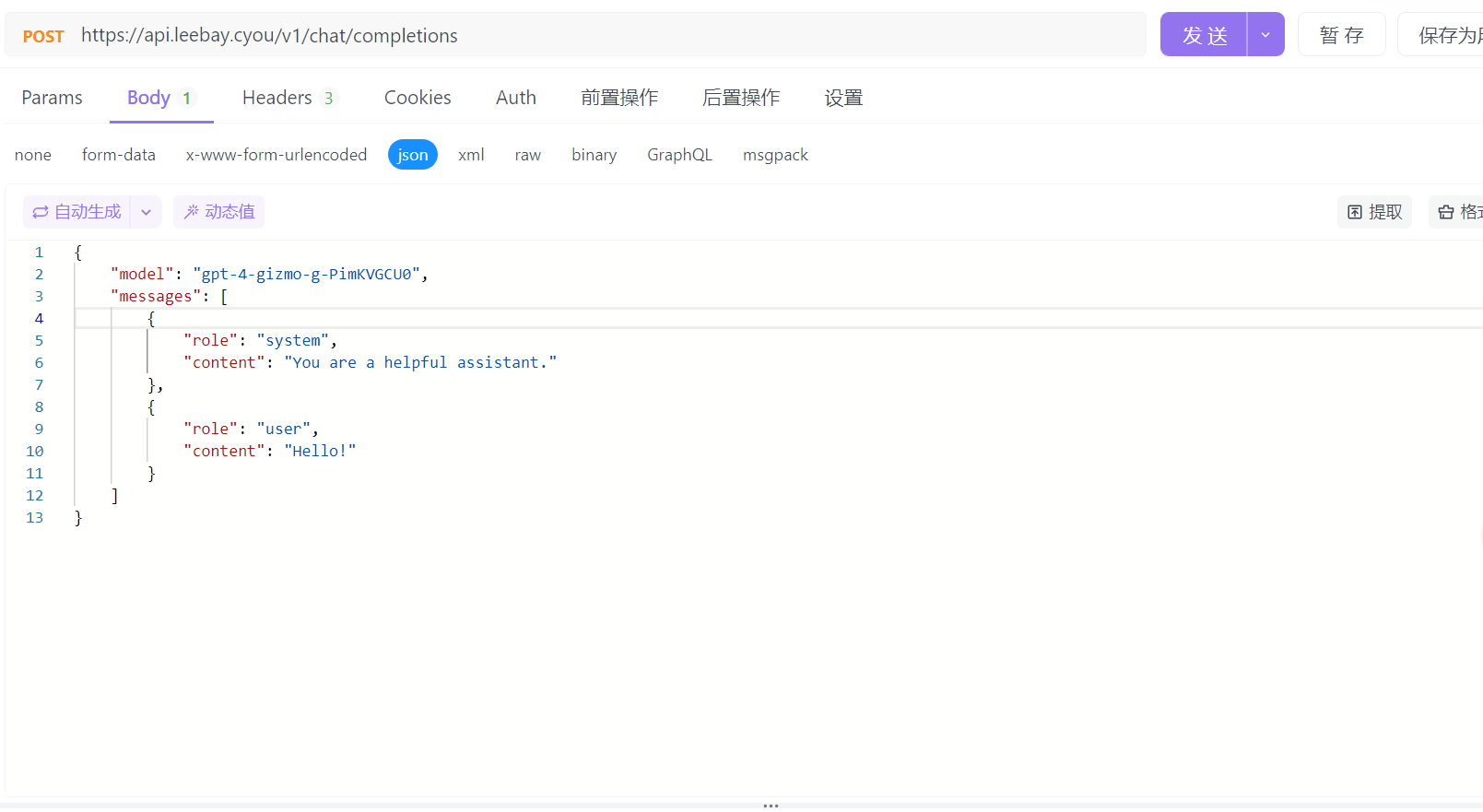Select the none body type
Viewport: 1483px width, 812px height.
point(33,155)
